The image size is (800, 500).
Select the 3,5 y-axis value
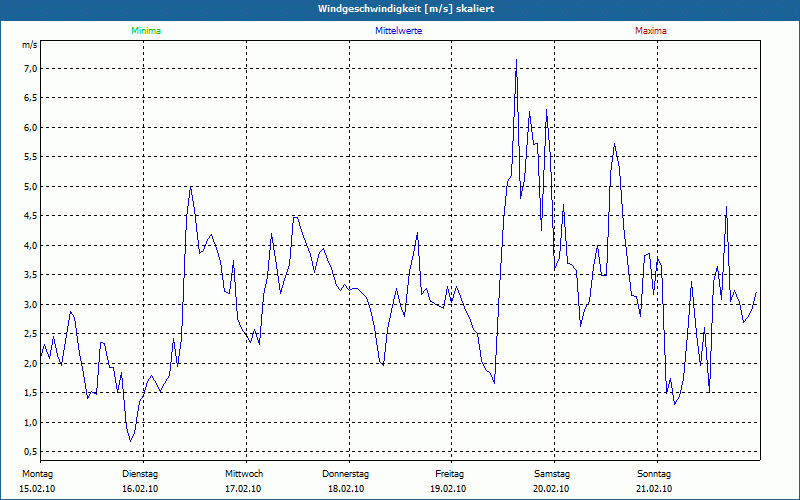(31, 274)
